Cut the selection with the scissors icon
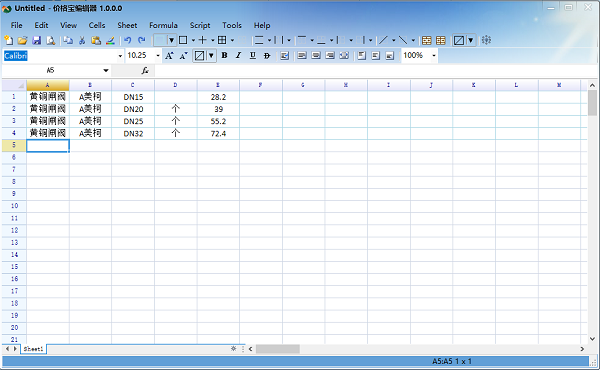Image resolution: width=600 pixels, height=370 pixels. pos(82,40)
